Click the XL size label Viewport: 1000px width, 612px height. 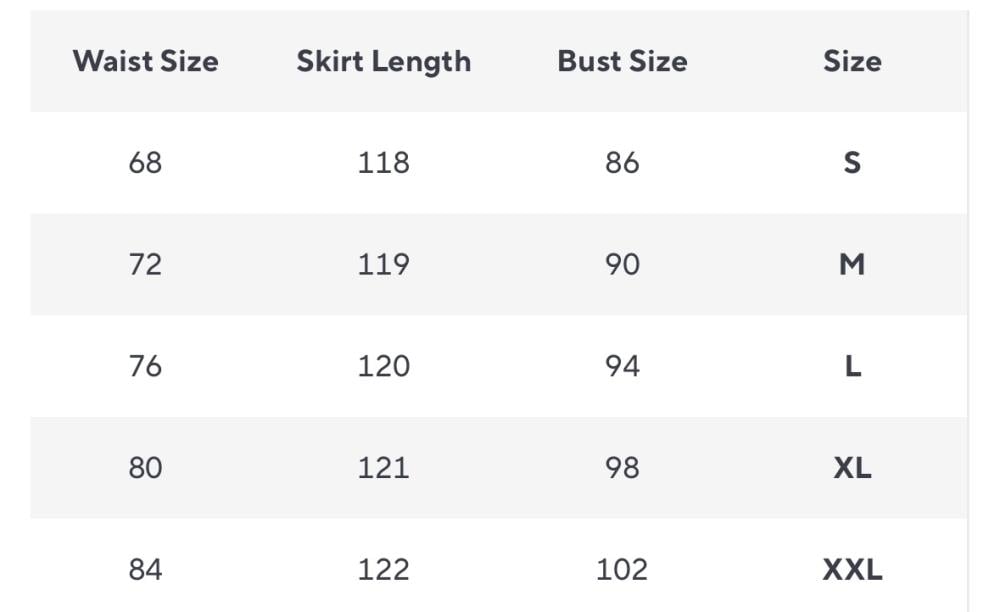pyautogui.click(x=852, y=467)
